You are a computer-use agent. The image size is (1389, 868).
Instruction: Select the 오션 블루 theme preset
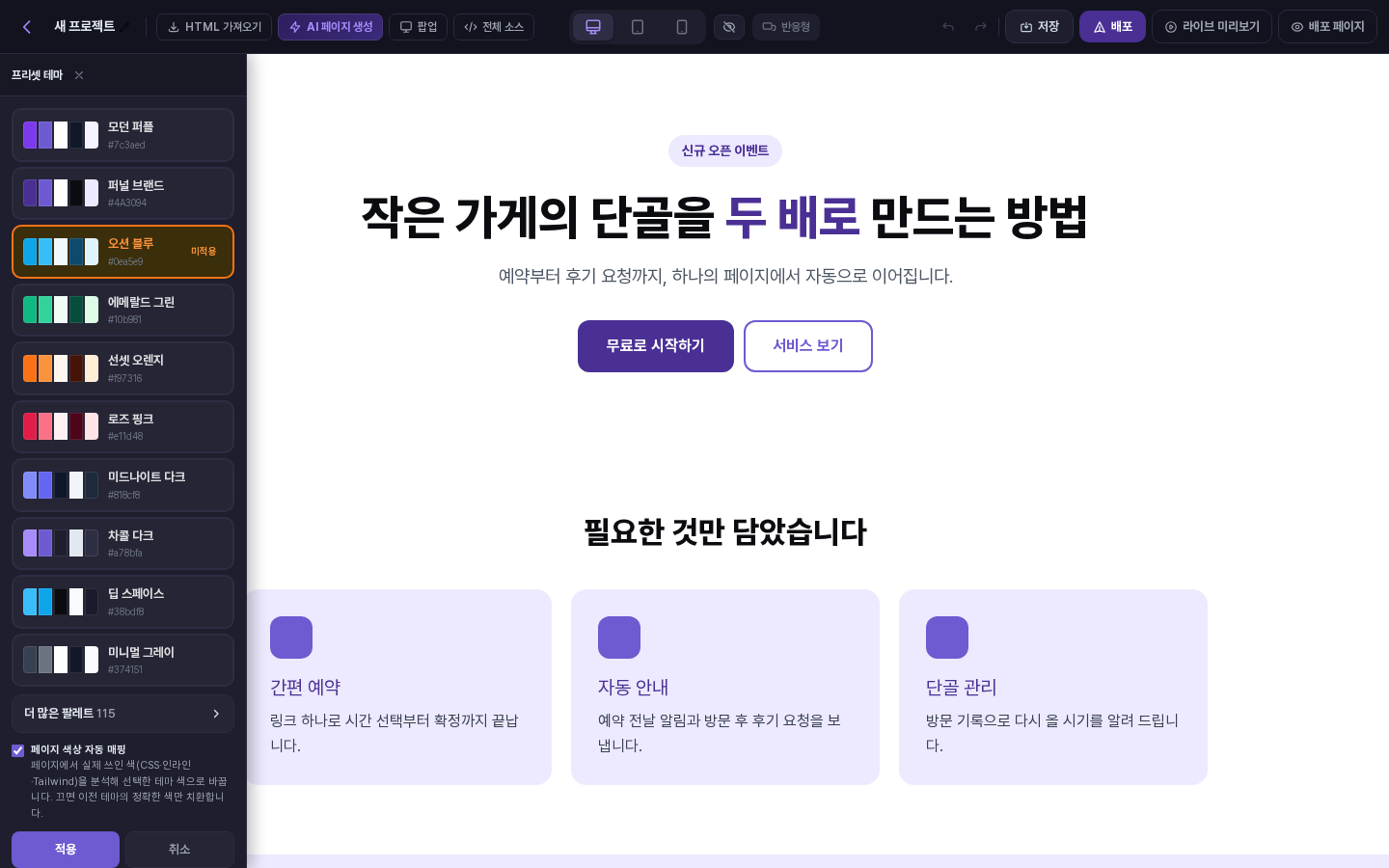point(123,252)
